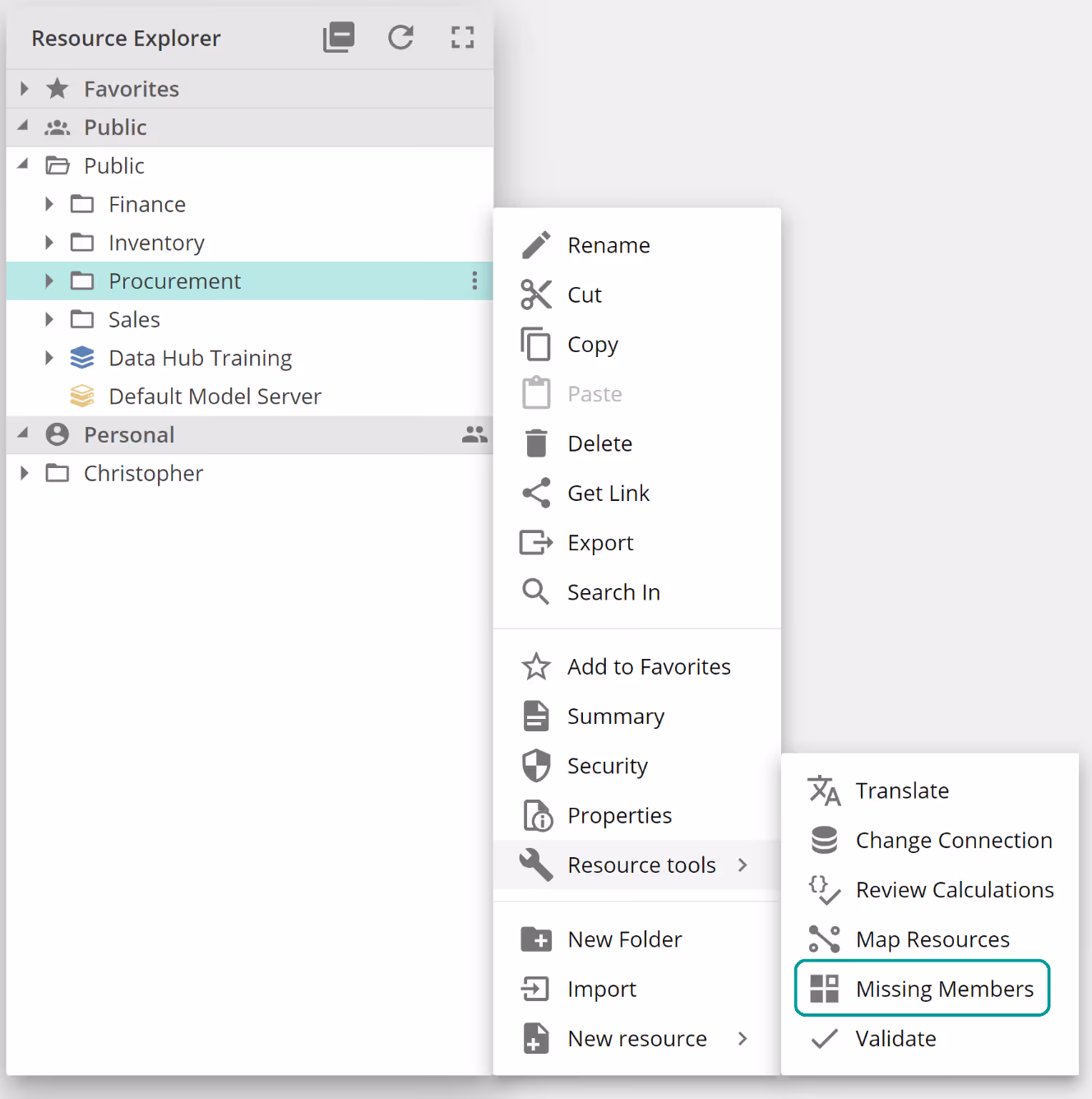Click the refresh icon in Resource Explorer header
This screenshot has width=1092, height=1099.
tap(400, 38)
